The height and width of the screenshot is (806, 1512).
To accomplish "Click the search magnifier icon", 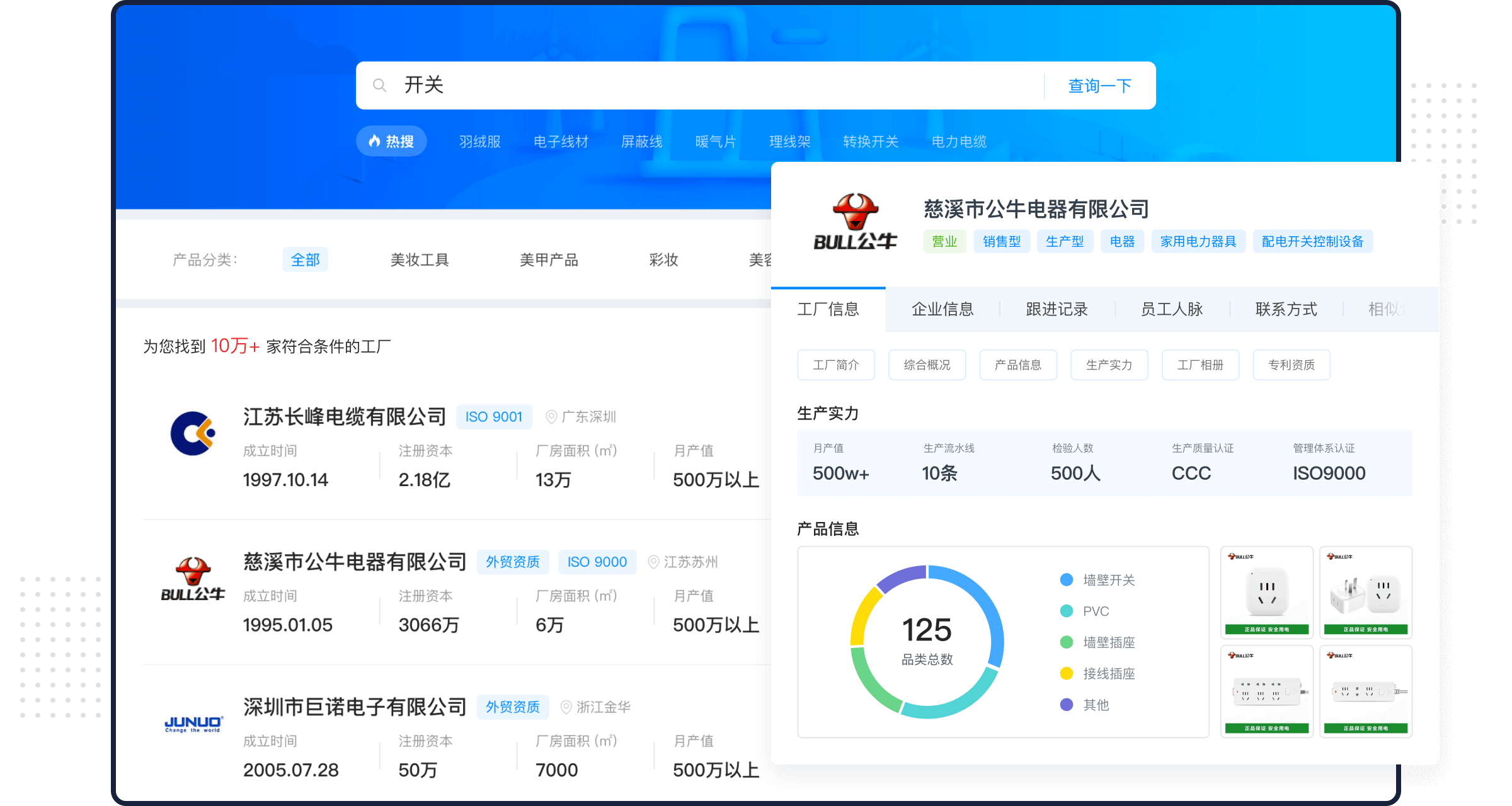I will [x=379, y=84].
